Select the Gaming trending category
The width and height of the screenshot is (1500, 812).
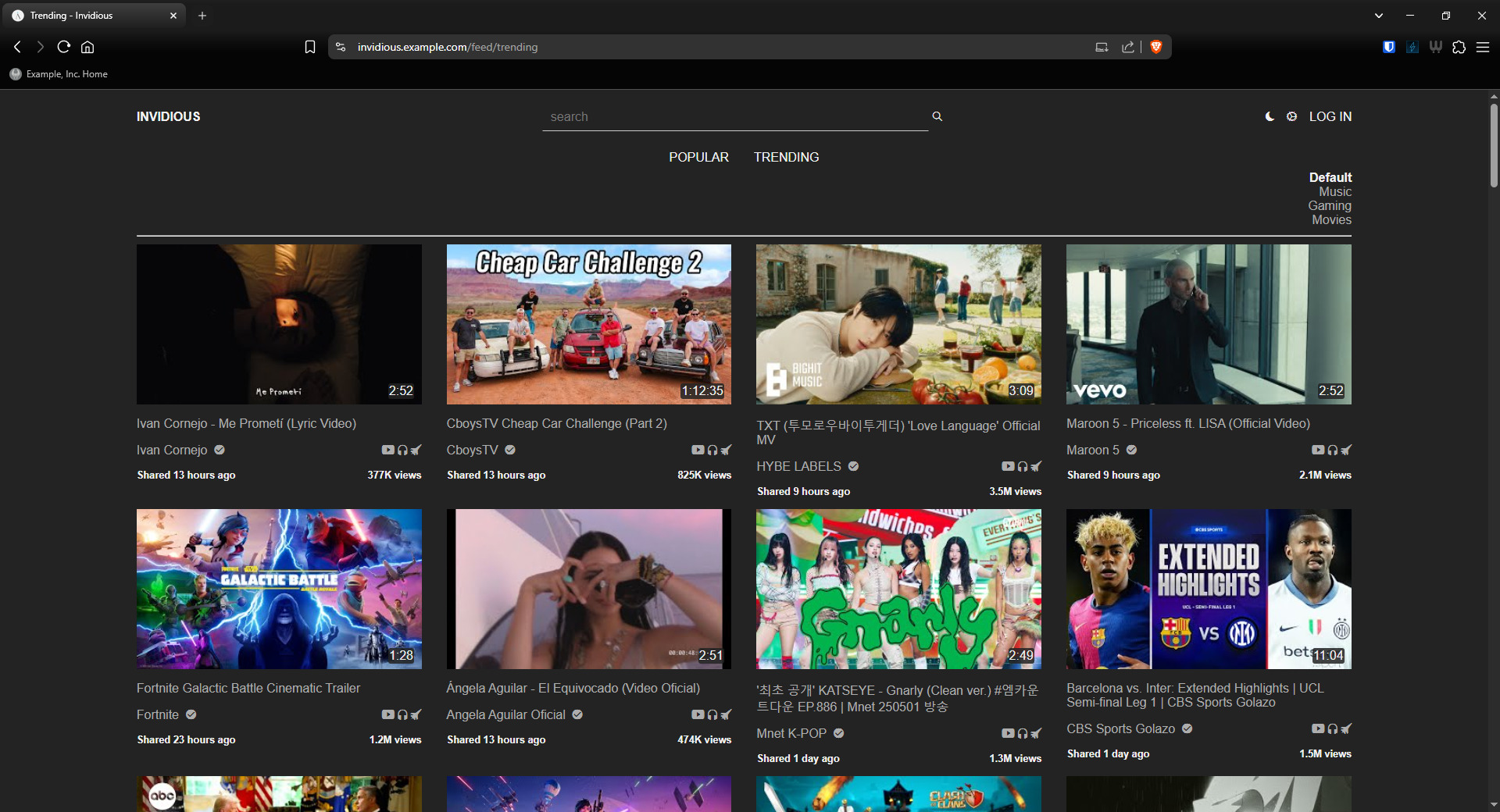point(1330,206)
